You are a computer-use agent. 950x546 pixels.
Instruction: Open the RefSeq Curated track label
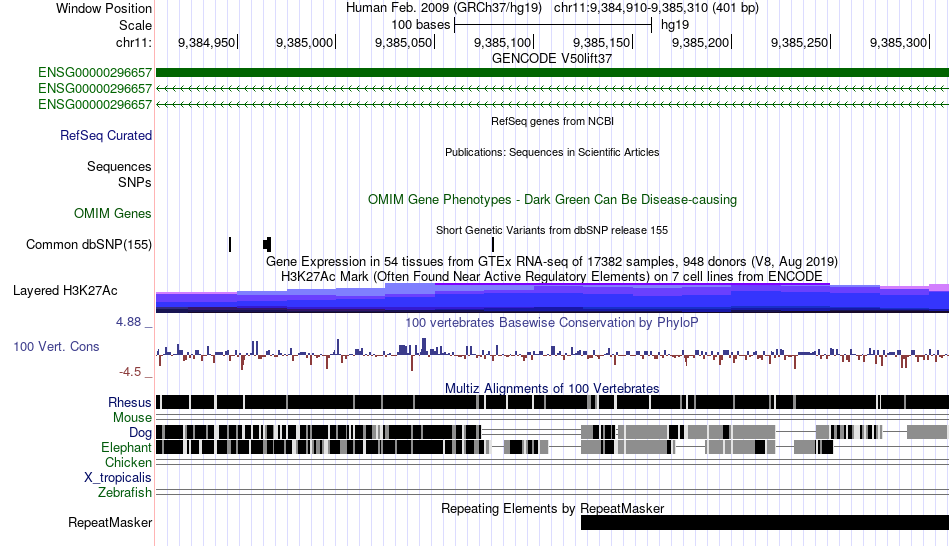[105, 135]
